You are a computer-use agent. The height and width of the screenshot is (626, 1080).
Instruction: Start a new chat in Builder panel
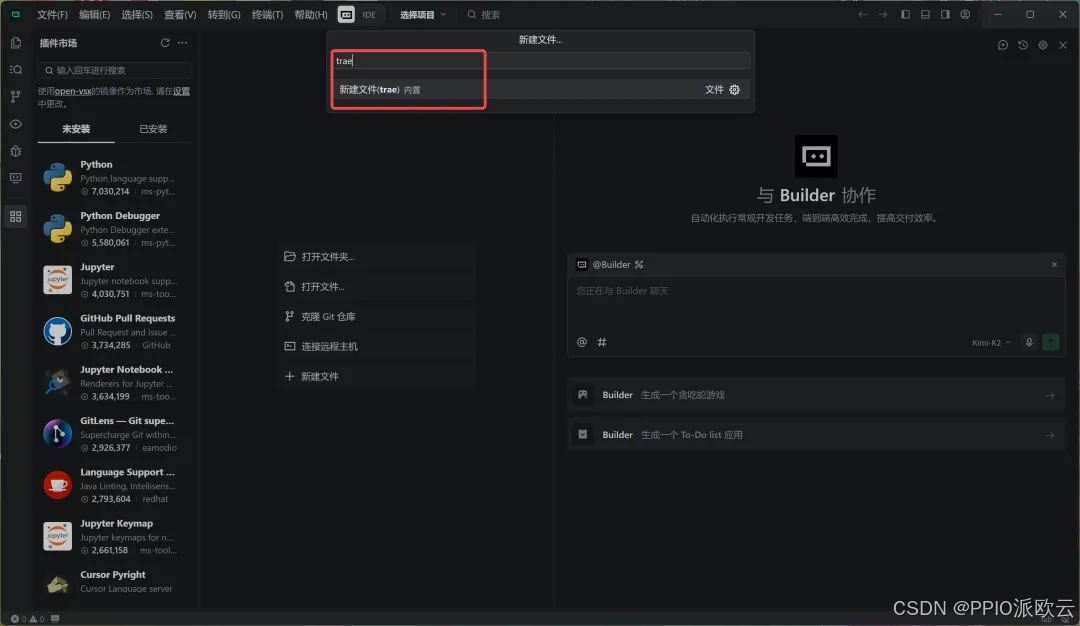tap(1003, 45)
